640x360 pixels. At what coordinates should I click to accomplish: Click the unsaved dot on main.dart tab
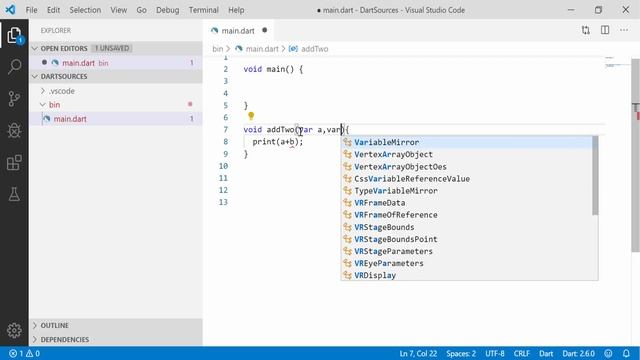coord(264,30)
